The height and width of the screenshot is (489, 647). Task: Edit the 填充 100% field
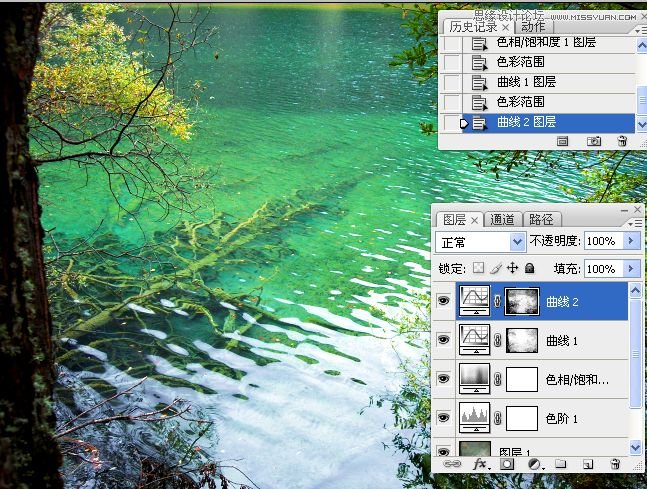[603, 269]
